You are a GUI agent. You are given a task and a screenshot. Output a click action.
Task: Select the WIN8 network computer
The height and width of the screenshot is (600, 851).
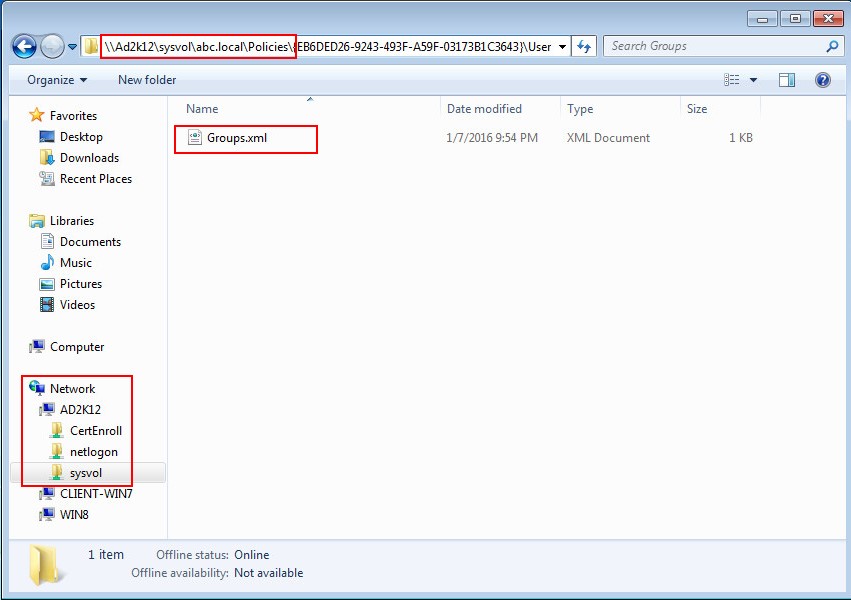74,515
